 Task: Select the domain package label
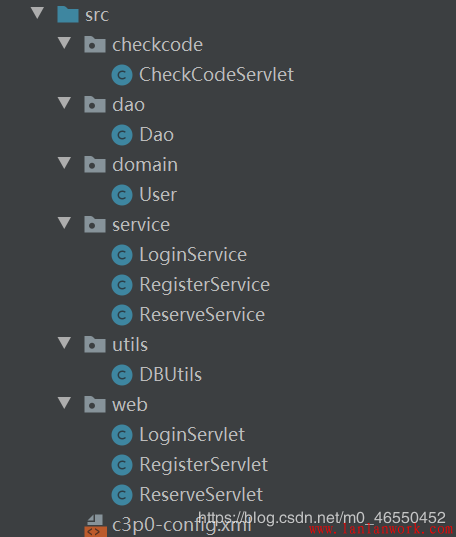click(145, 165)
